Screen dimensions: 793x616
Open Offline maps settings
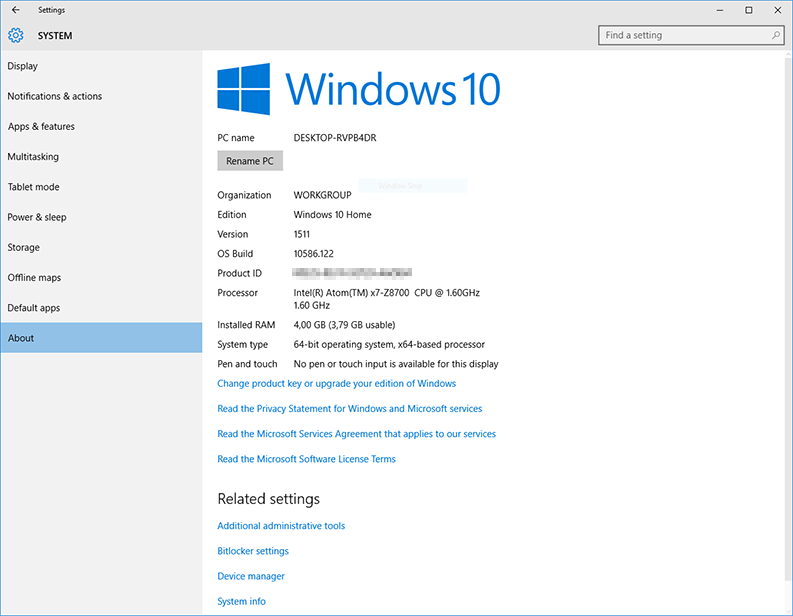coord(101,278)
